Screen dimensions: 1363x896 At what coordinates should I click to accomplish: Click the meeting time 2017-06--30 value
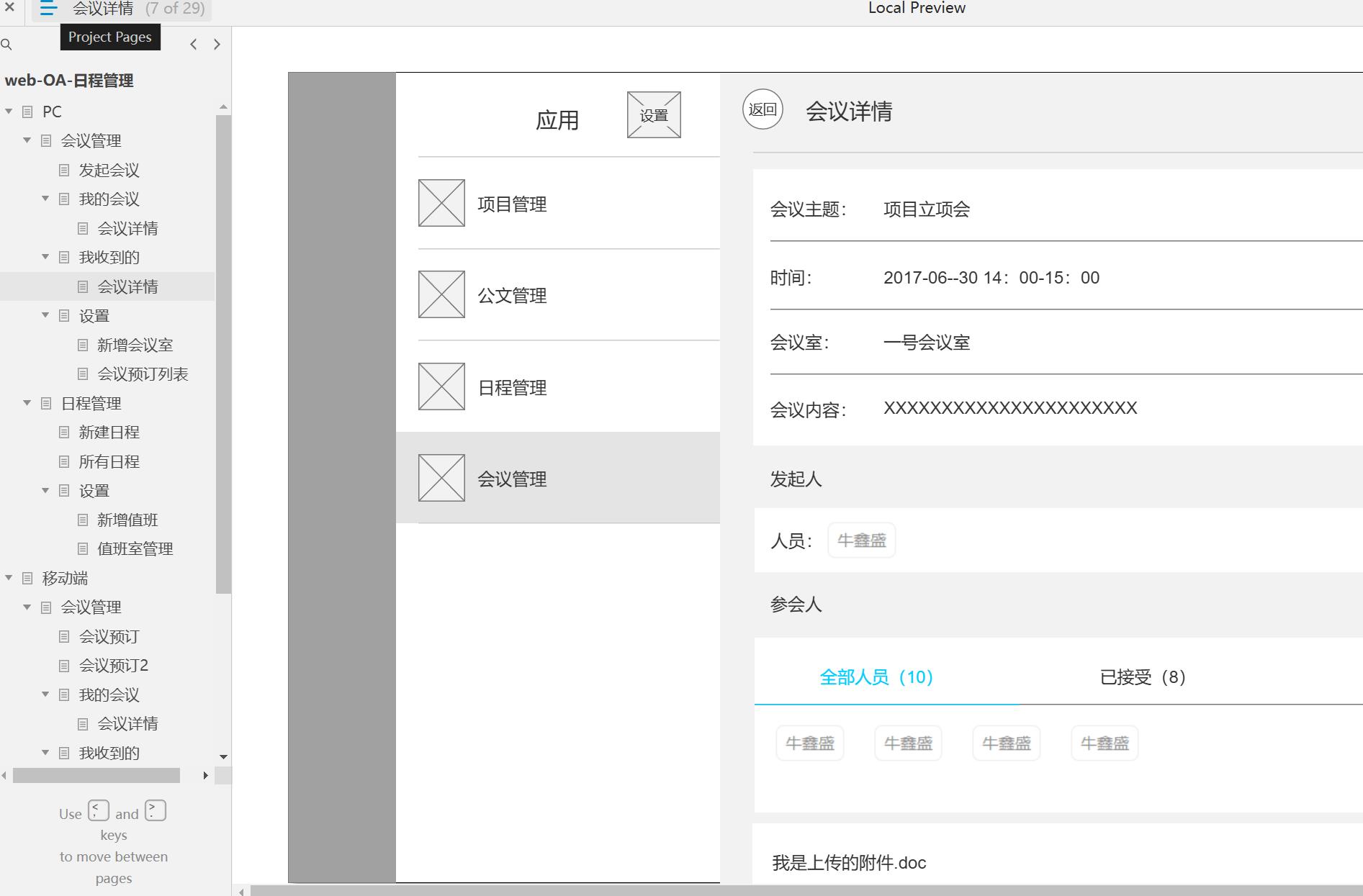[x=991, y=278]
